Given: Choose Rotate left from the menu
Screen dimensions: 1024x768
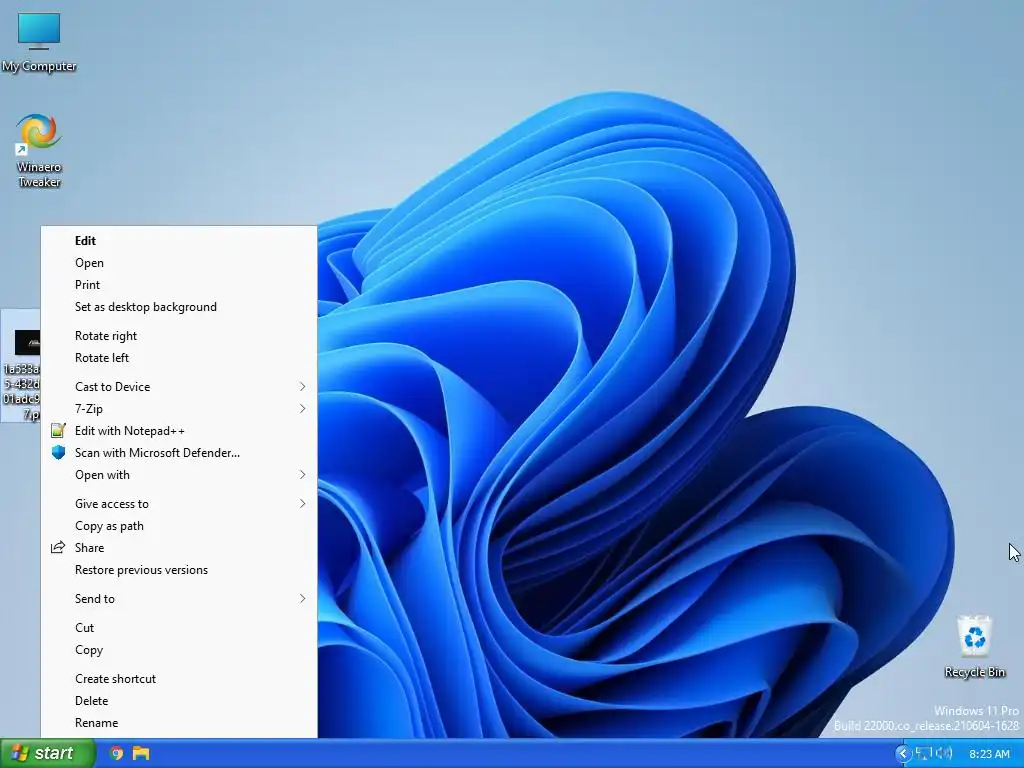Looking at the screenshot, I should click(179, 358).
